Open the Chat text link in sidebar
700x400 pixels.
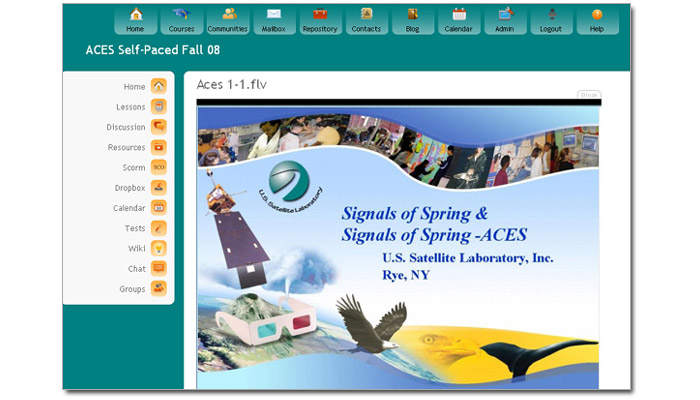click(x=137, y=269)
